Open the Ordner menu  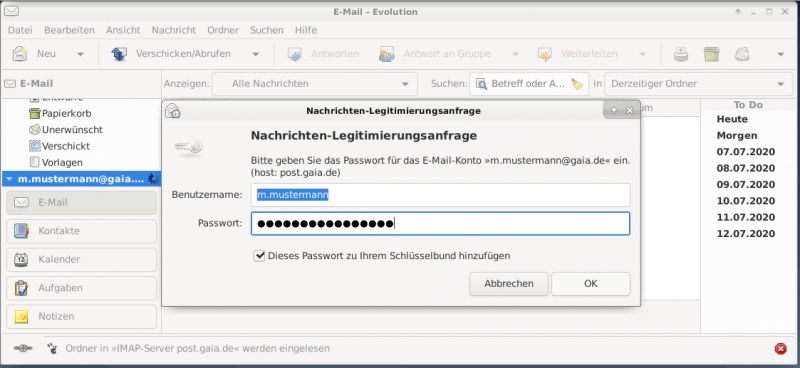pyautogui.click(x=223, y=30)
